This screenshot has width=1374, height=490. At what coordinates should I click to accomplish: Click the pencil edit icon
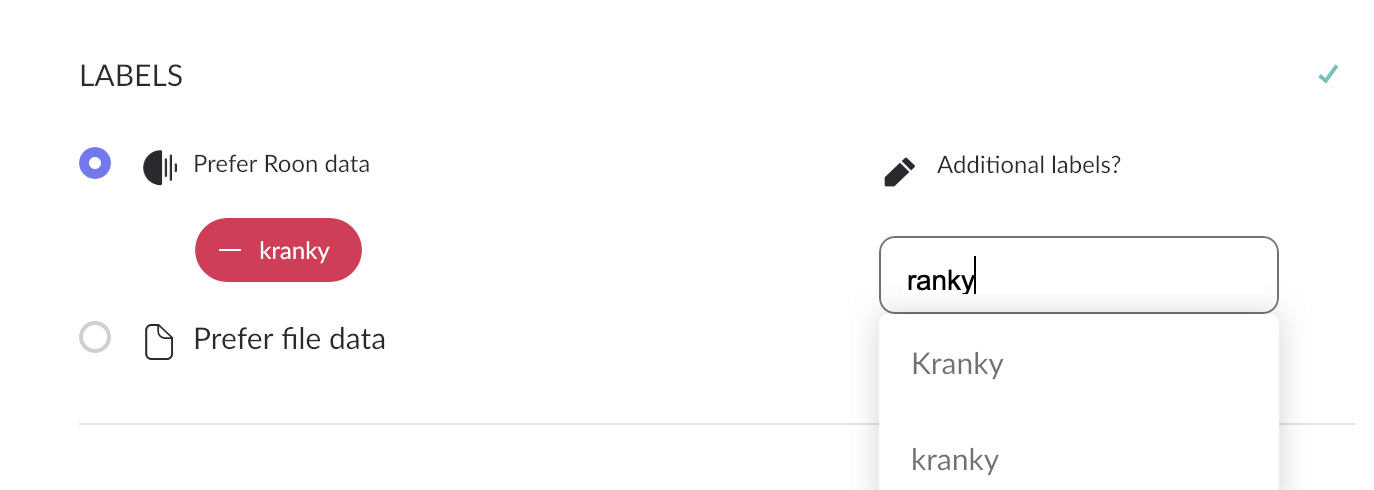point(899,171)
